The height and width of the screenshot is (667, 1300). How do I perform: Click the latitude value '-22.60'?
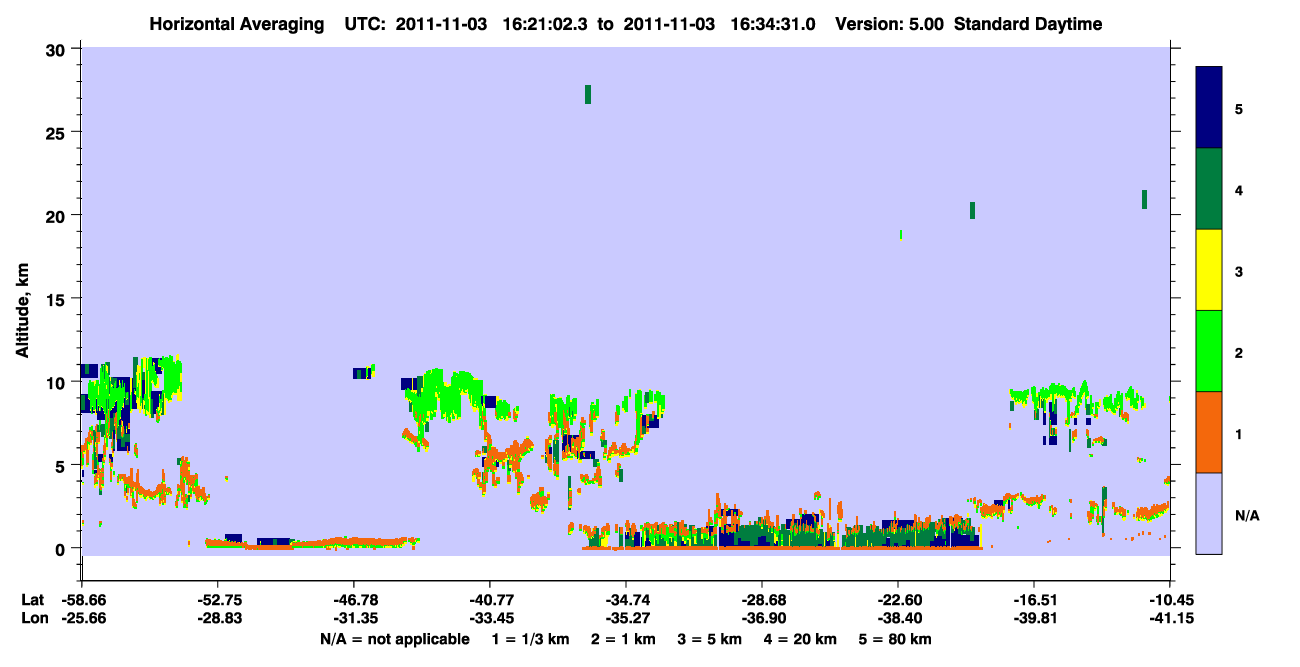[x=898, y=600]
